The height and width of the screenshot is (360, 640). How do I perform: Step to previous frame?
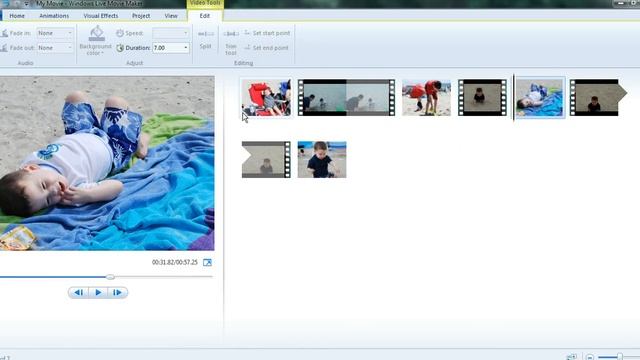tap(79, 292)
